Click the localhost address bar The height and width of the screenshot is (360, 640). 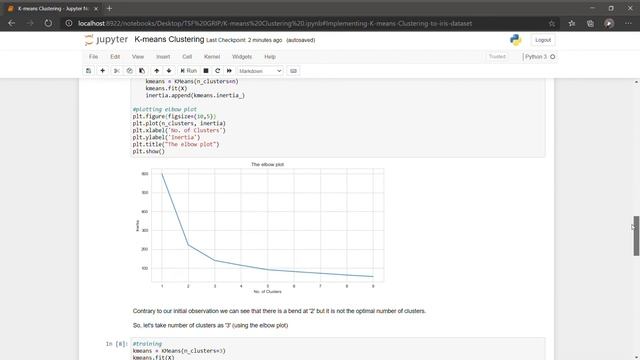click(274, 23)
